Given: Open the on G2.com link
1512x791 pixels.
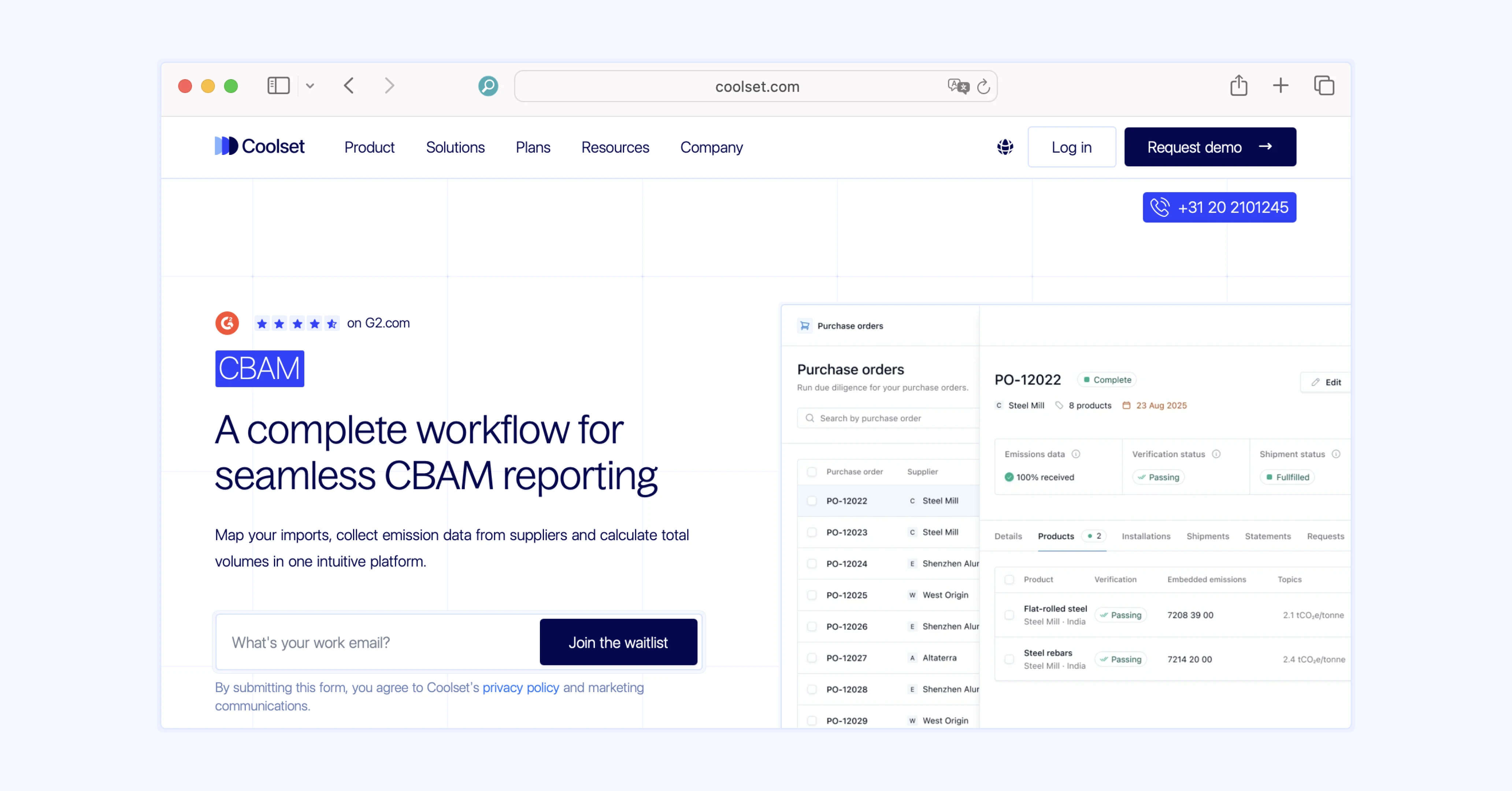Looking at the screenshot, I should (378, 323).
